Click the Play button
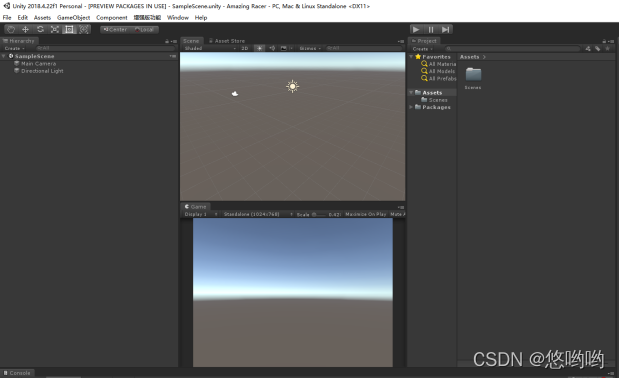620x379 pixels. [x=416, y=30]
